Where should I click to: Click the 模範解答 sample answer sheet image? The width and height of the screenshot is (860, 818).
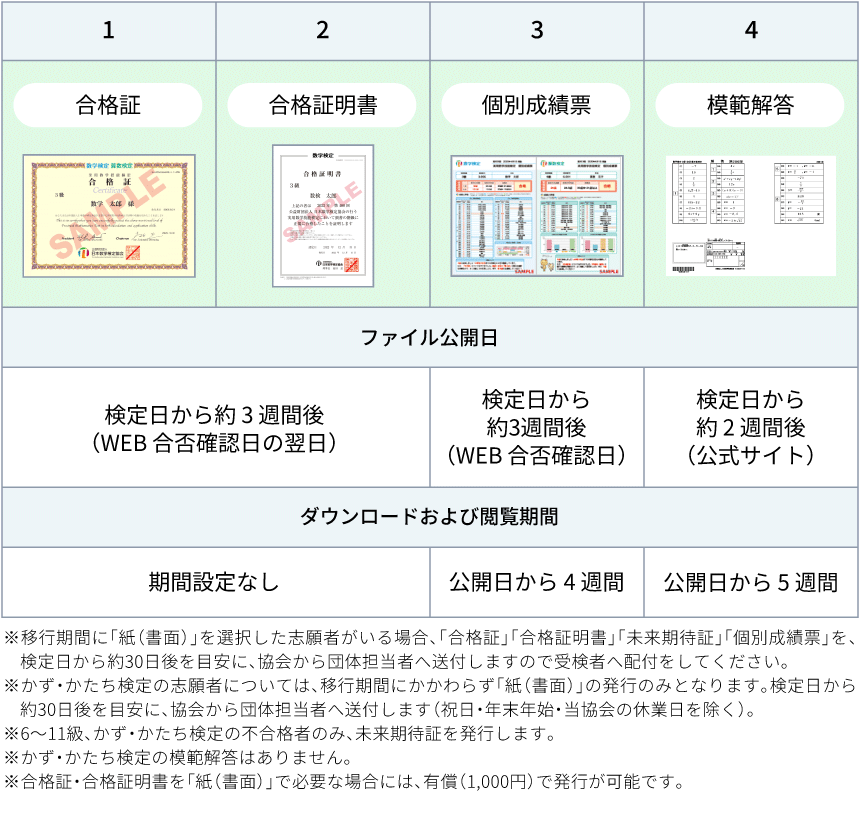coord(750,215)
